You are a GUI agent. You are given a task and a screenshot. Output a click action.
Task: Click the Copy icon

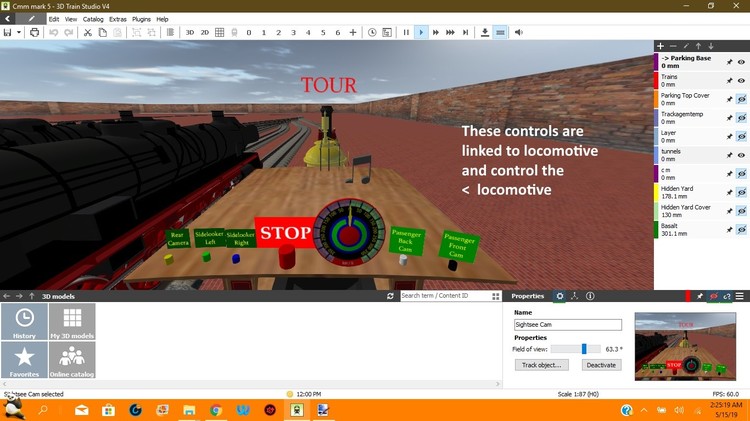click(x=102, y=33)
